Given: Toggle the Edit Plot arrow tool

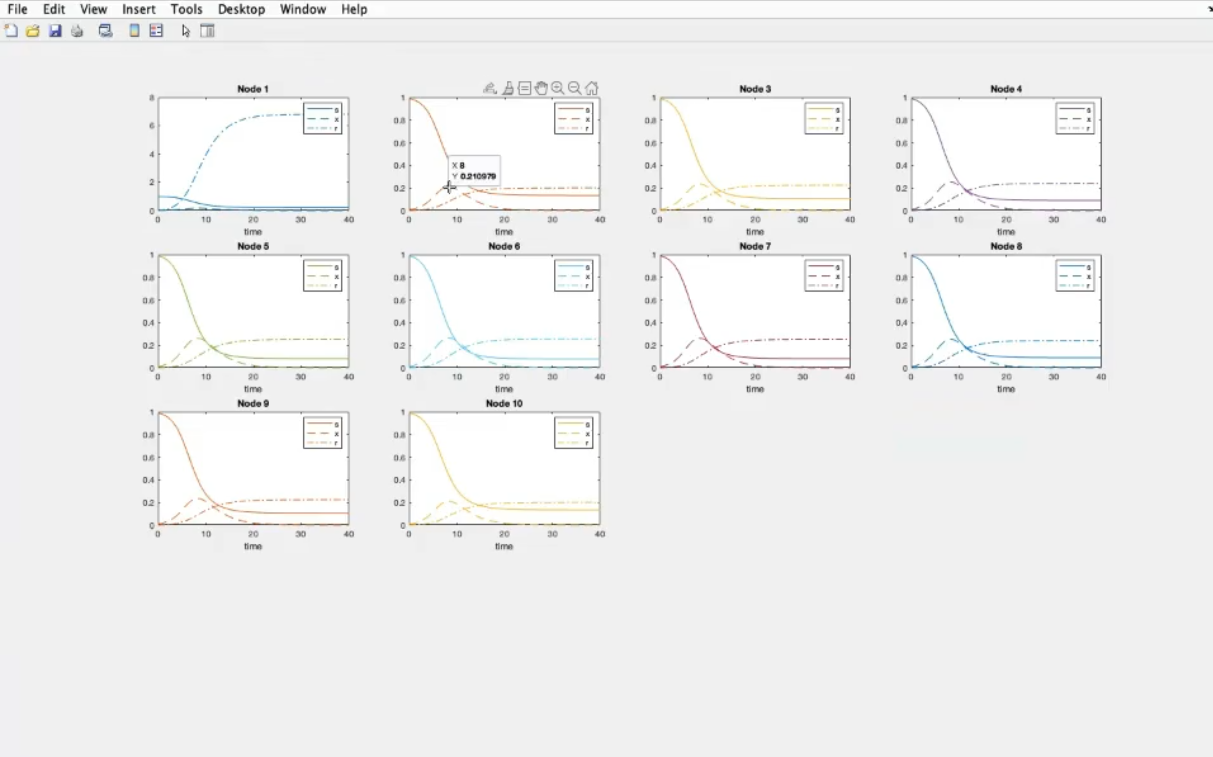Looking at the screenshot, I should [186, 31].
